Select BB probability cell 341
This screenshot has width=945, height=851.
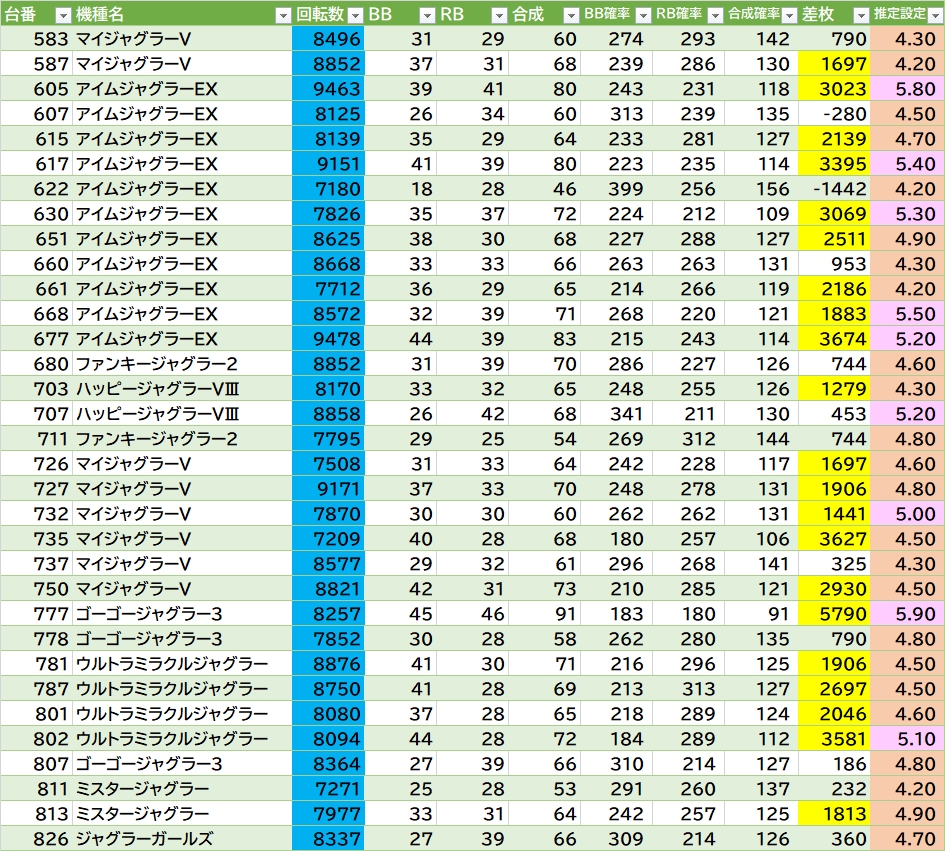(x=617, y=413)
